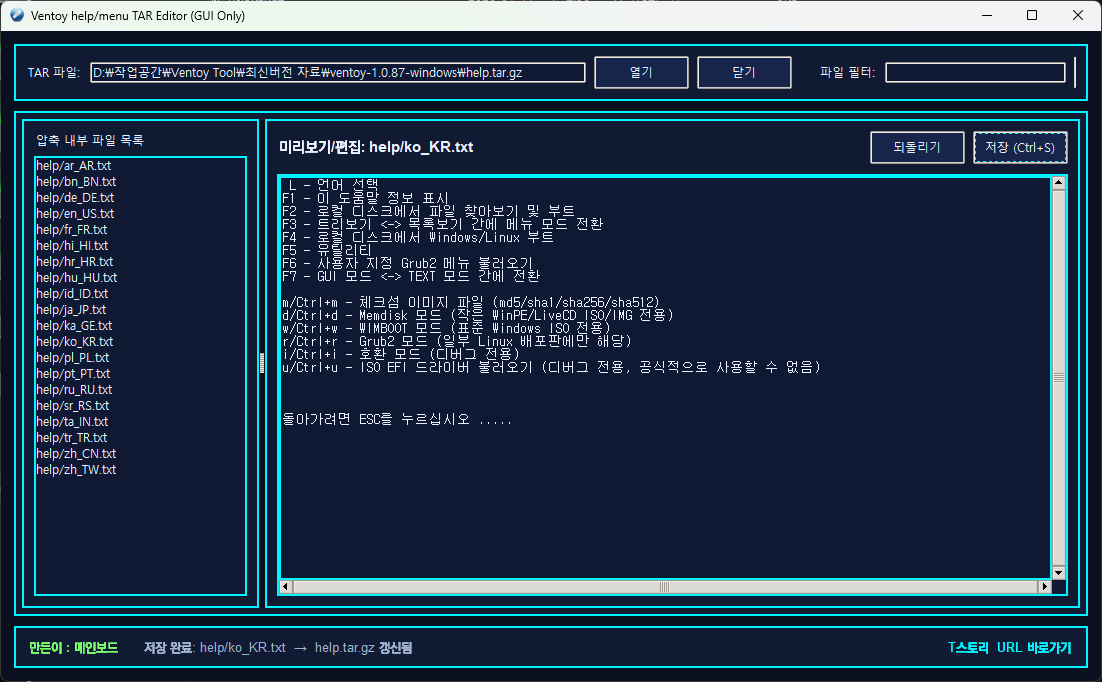
Task: Select help/hr_HR.txt in the file list
Action: [74, 262]
